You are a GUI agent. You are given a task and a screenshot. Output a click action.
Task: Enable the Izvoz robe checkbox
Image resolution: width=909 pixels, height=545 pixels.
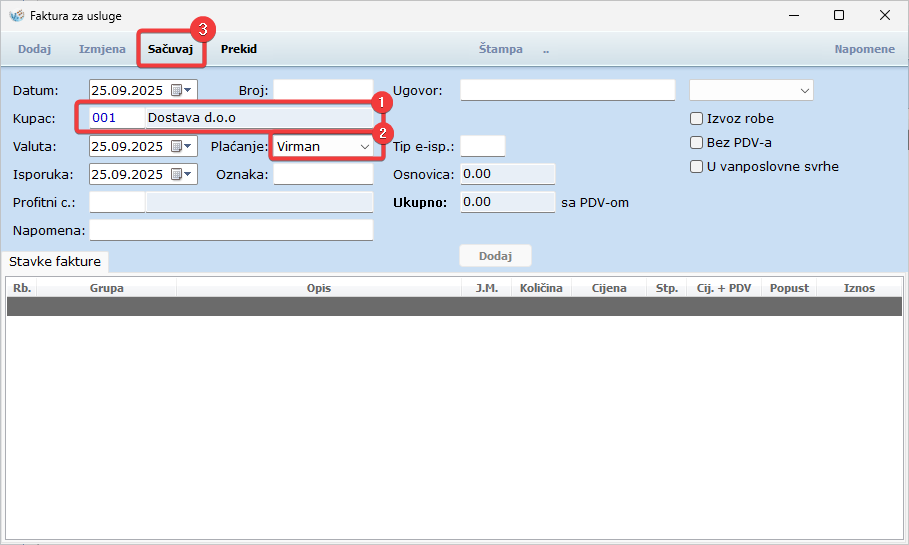(x=697, y=118)
